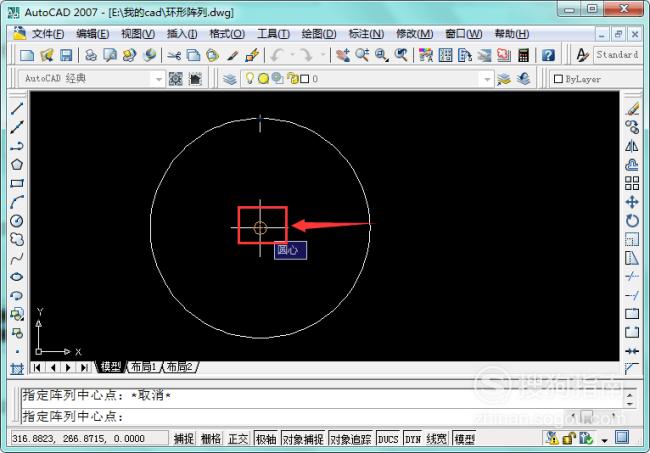Image resolution: width=650 pixels, height=453 pixels.
Task: Select the Mirror tool
Action: pyautogui.click(x=632, y=146)
